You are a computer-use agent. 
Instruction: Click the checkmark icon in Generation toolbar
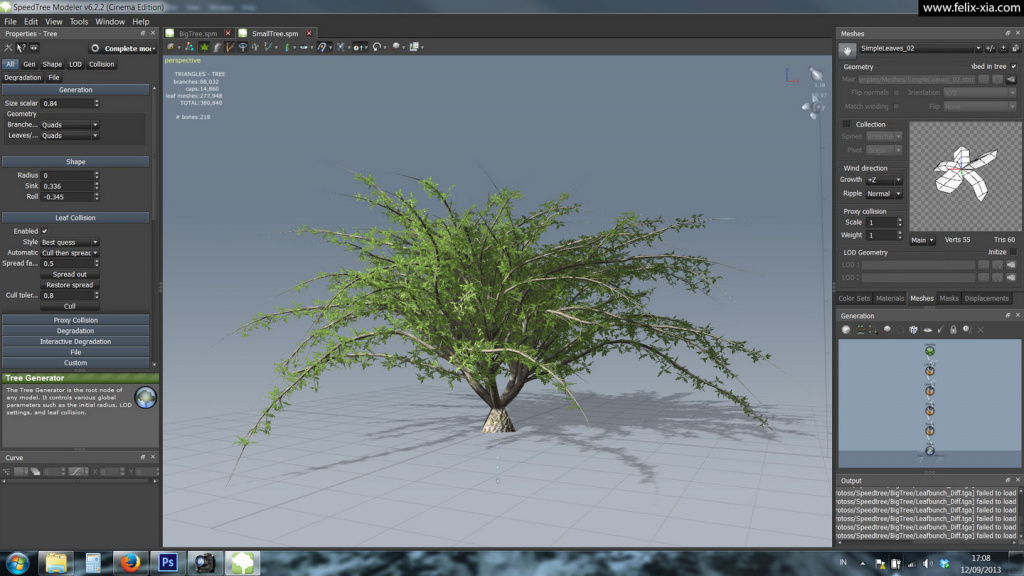(940, 330)
